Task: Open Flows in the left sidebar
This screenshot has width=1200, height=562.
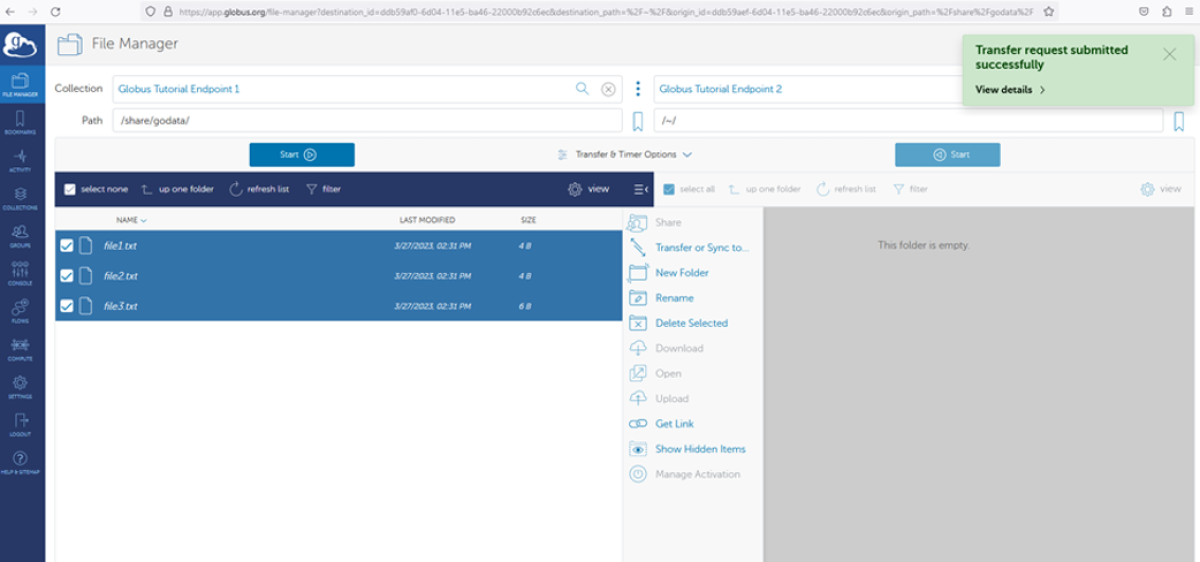Action: click(x=21, y=311)
